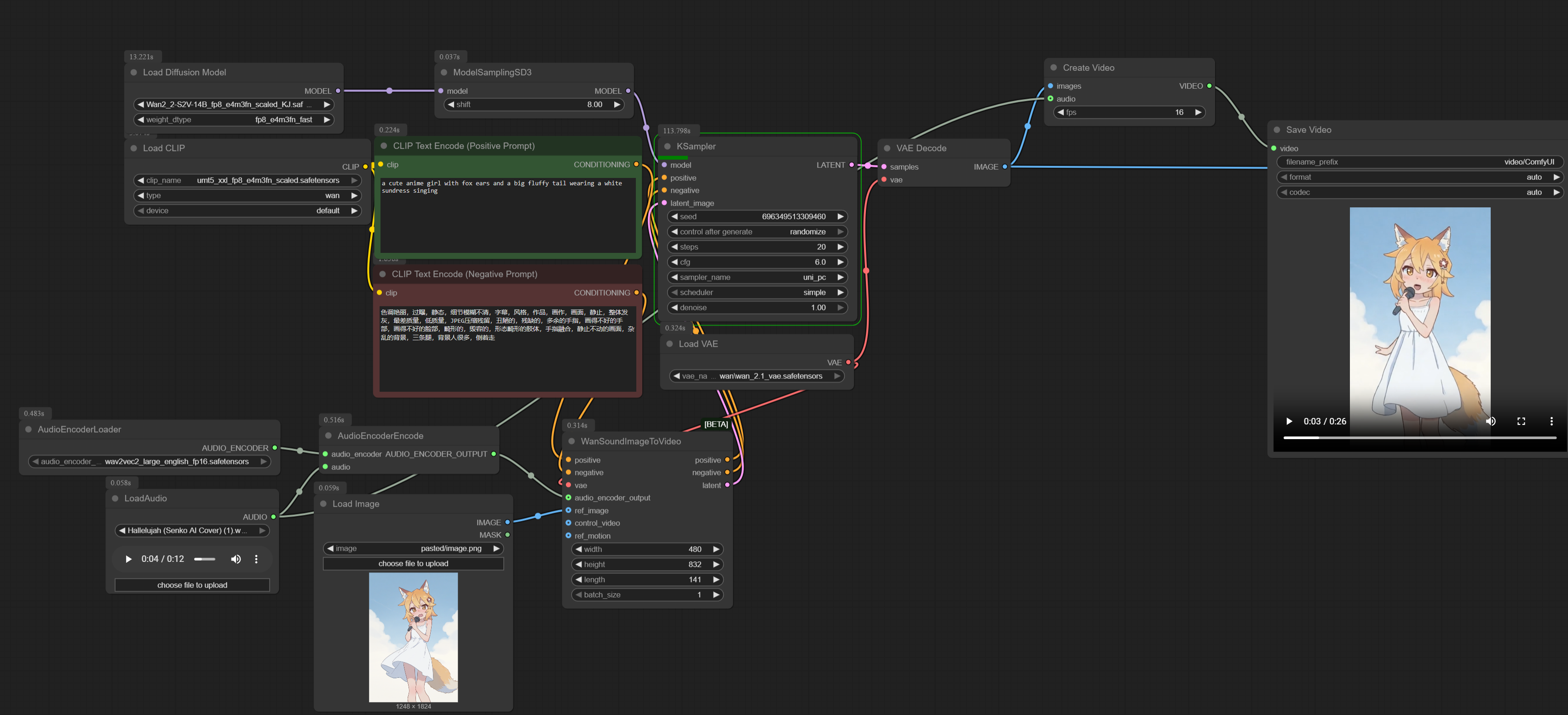Collapse the Load Diffusion Model node
The image size is (1568, 715).
(134, 72)
